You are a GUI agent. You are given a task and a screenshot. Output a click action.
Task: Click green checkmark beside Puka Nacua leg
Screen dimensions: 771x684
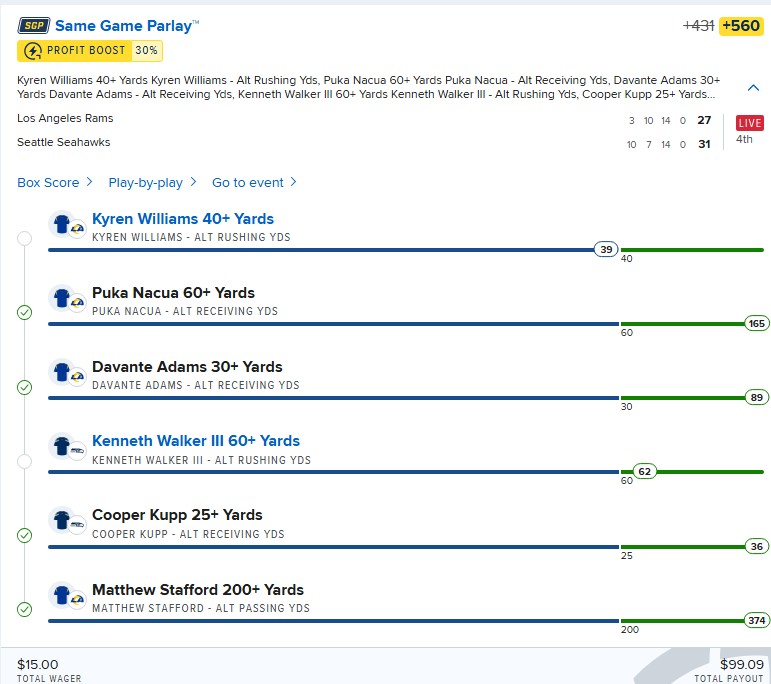(25, 312)
